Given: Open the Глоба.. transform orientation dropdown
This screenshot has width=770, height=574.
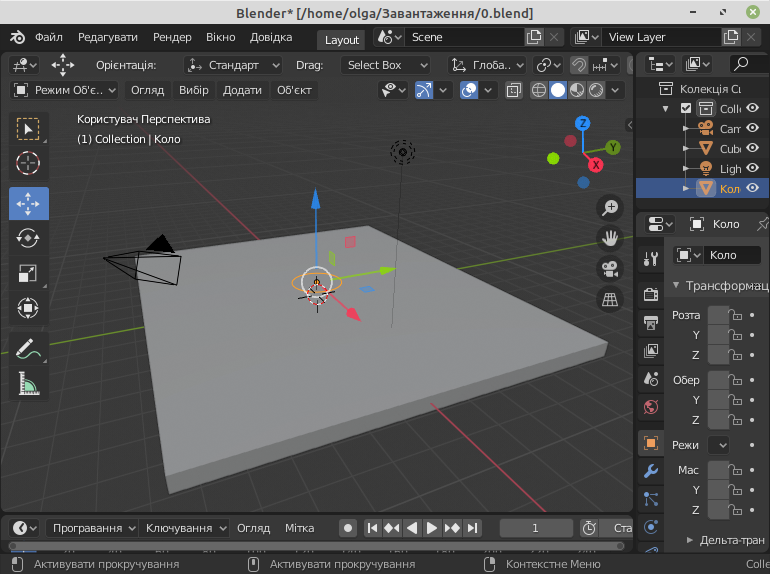Looking at the screenshot, I should (487, 65).
